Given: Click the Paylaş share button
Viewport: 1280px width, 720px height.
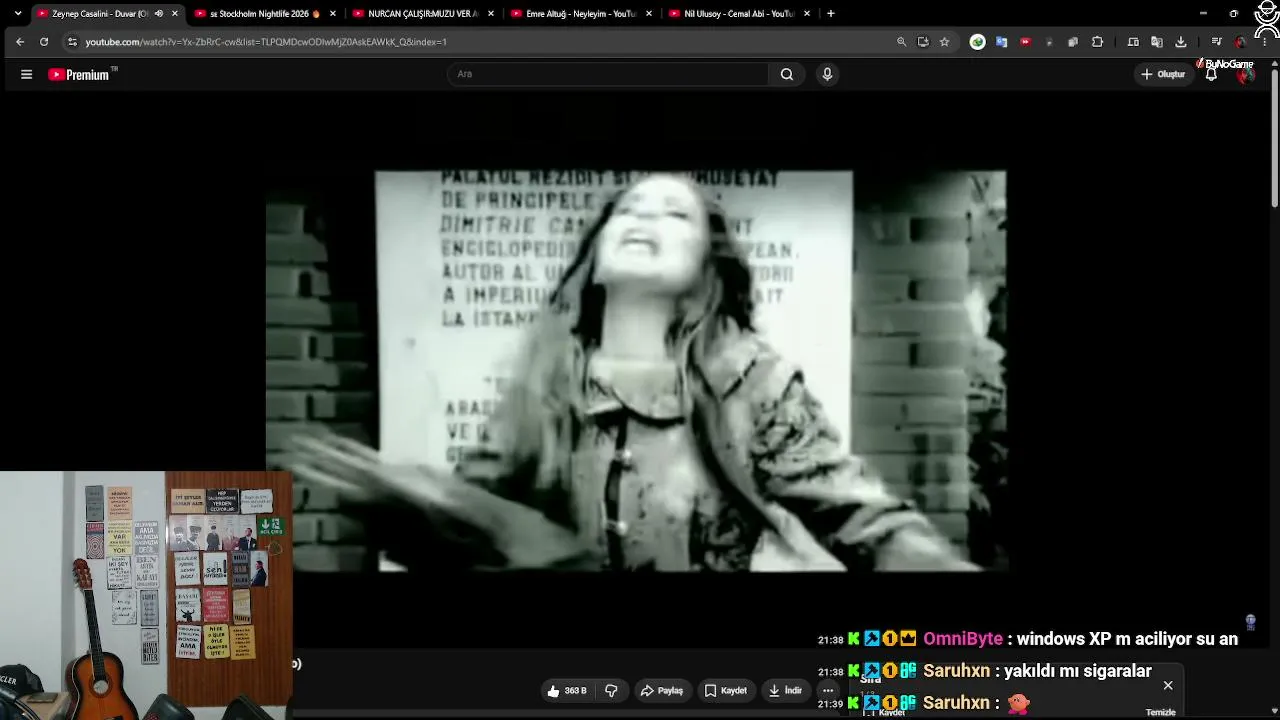Looking at the screenshot, I should (x=662, y=691).
